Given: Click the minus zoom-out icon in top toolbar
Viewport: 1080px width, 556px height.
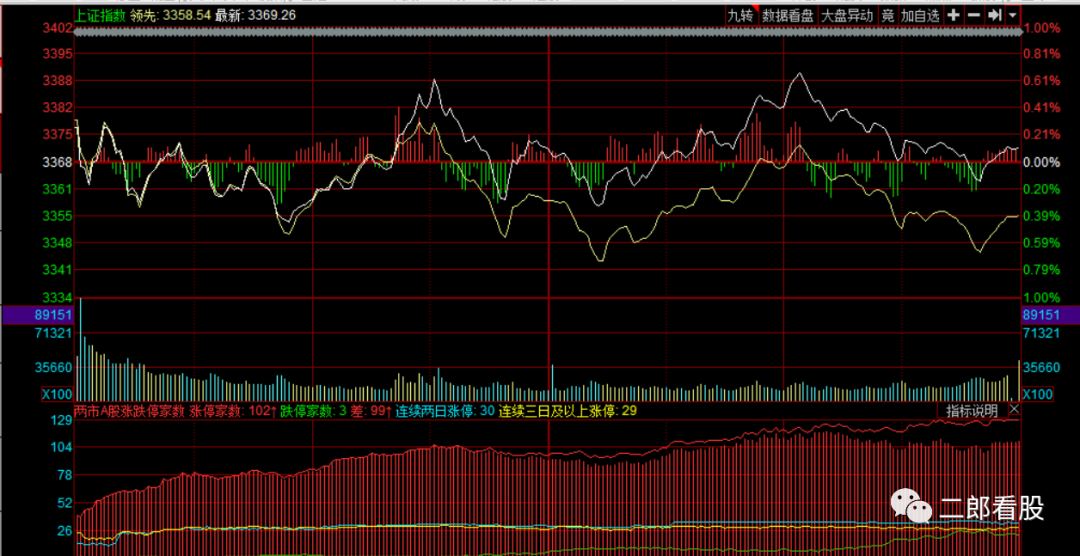Looking at the screenshot, I should 973,16.
